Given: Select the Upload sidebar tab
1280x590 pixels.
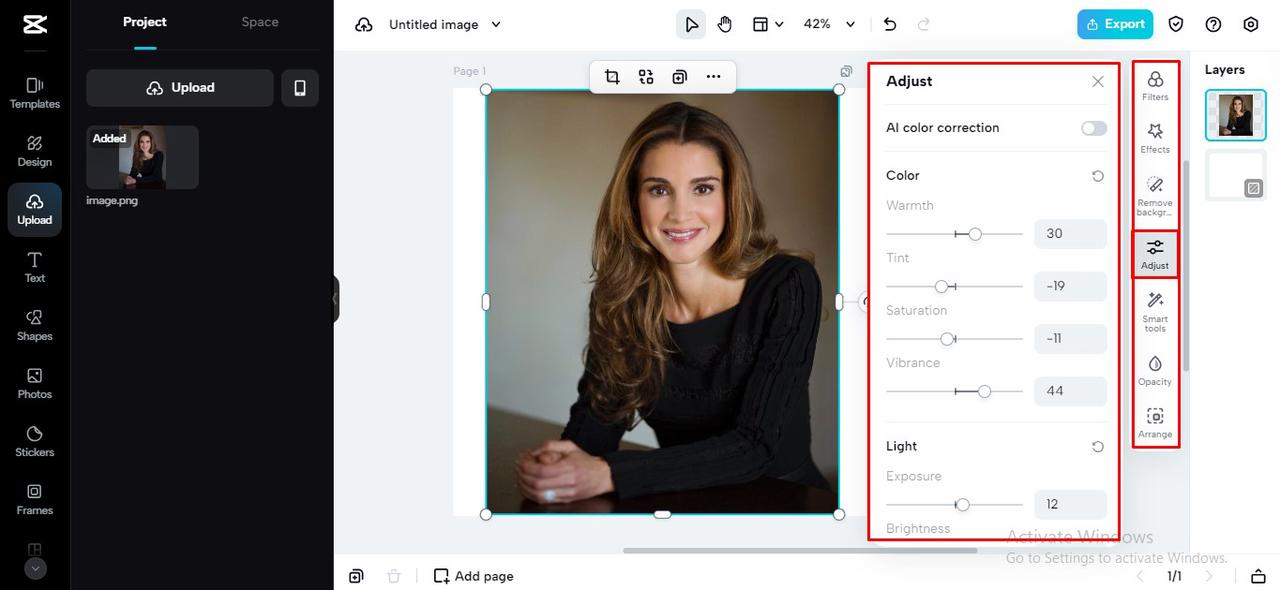Looking at the screenshot, I should click(x=35, y=209).
